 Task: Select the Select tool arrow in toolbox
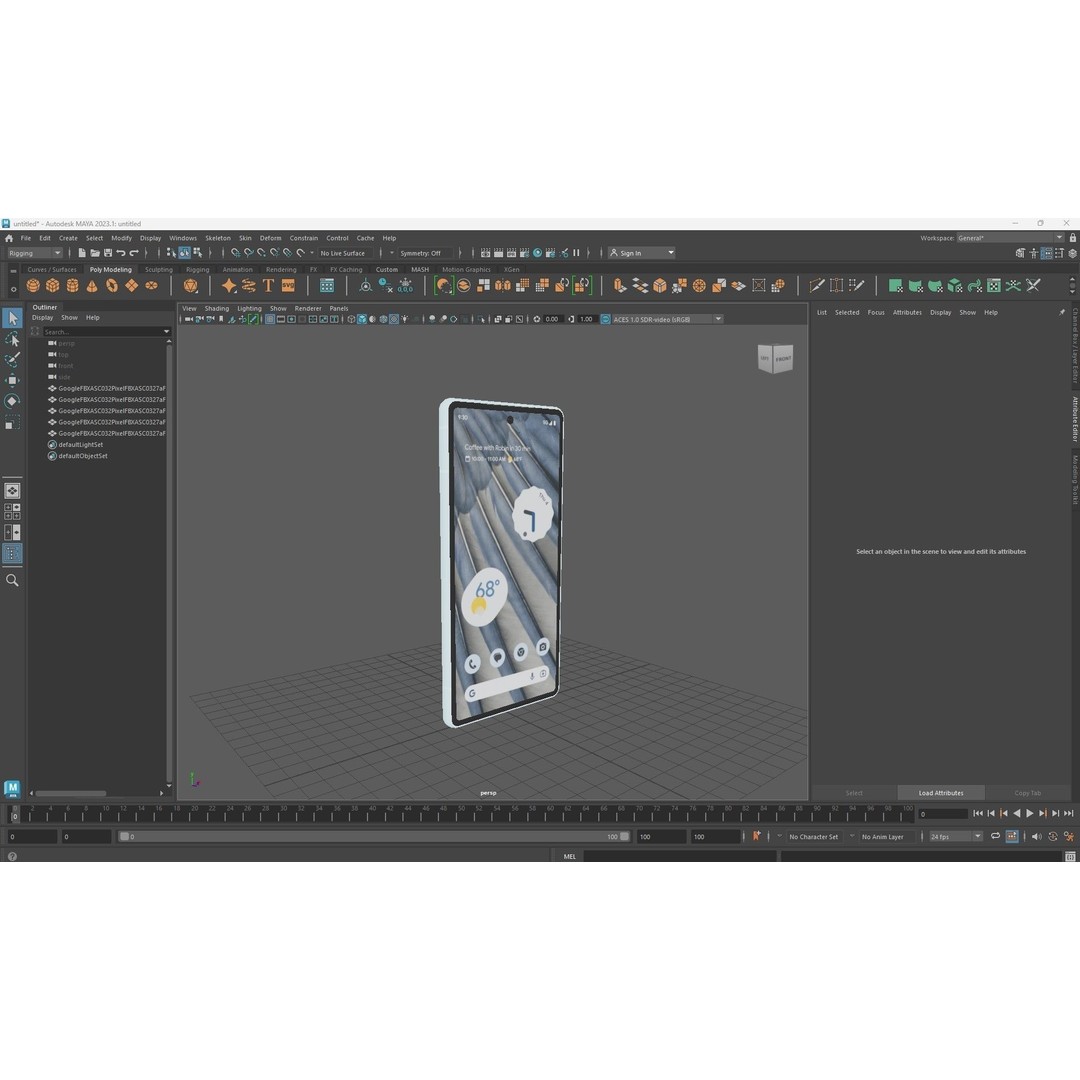(12, 318)
